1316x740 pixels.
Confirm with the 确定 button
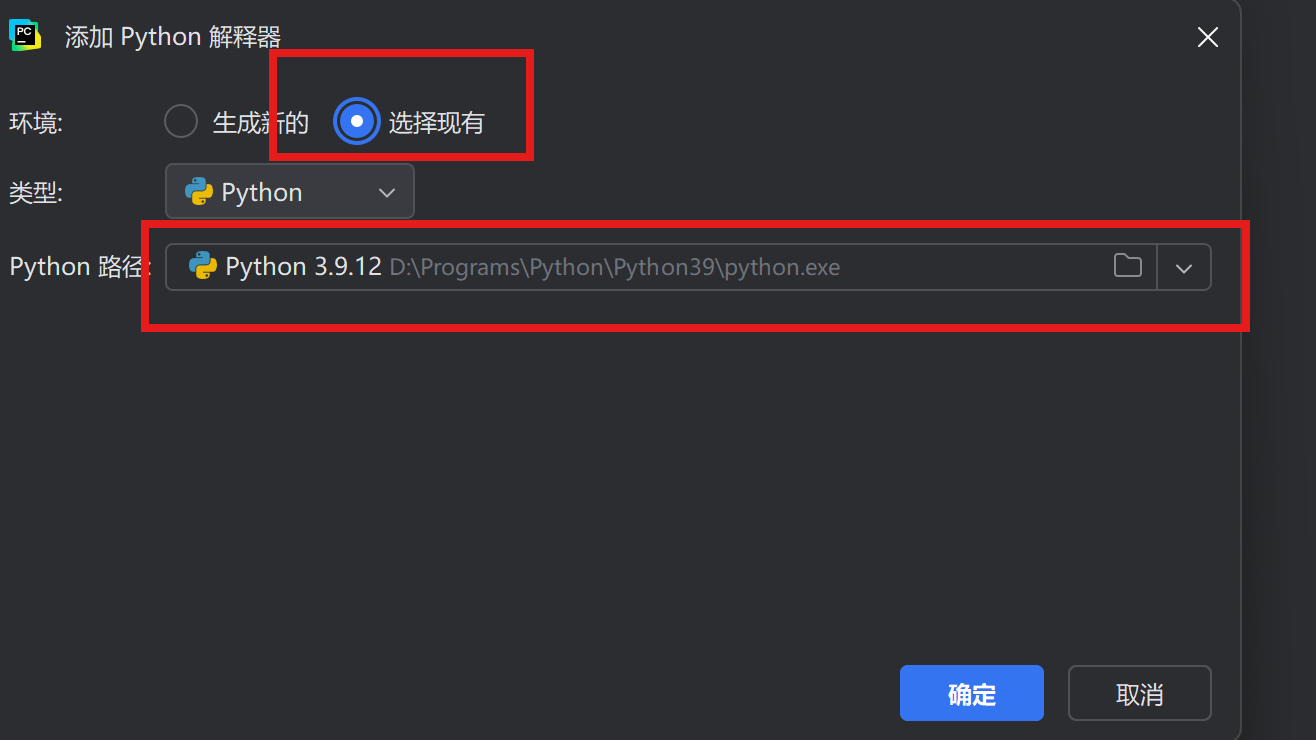[x=972, y=693]
